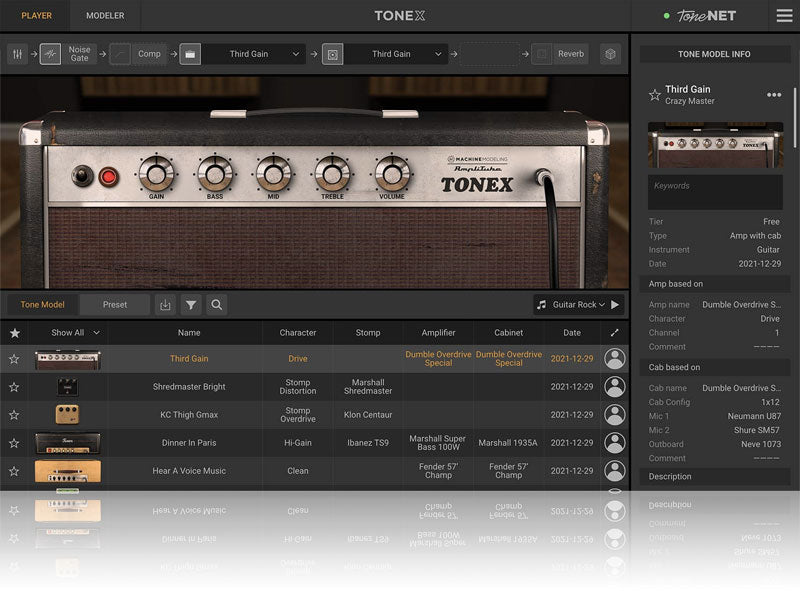Open user profile icon in Third Gain row
This screenshot has width=800, height=591.
pos(615,359)
